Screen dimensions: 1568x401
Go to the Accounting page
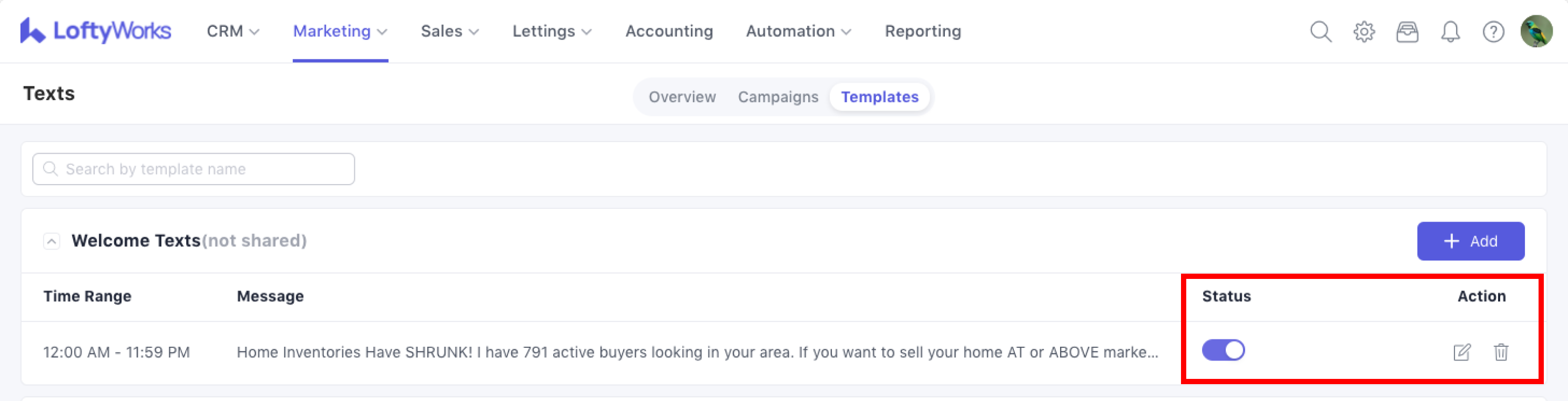[x=669, y=31]
